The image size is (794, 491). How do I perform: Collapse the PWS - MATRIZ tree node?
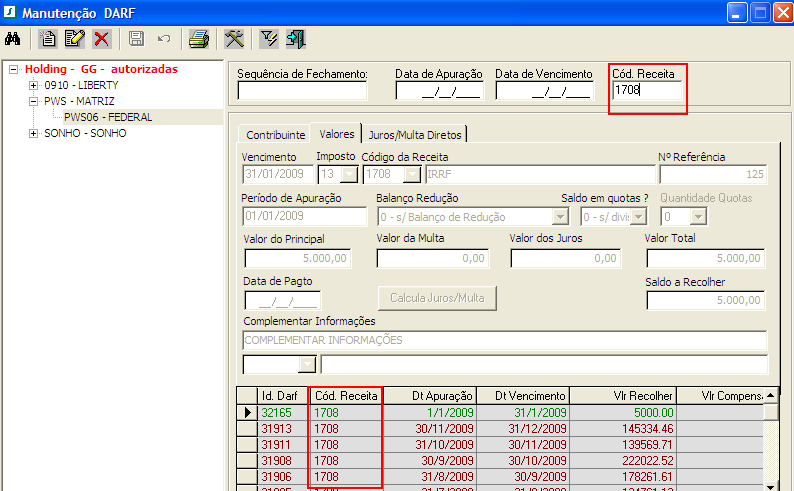[x=34, y=102]
